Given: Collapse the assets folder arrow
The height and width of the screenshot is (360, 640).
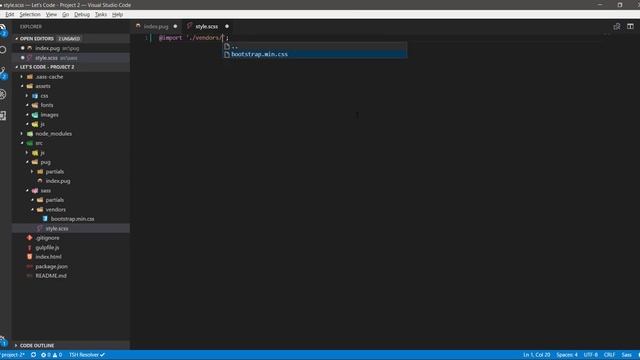Looking at the screenshot, I should (x=22, y=86).
